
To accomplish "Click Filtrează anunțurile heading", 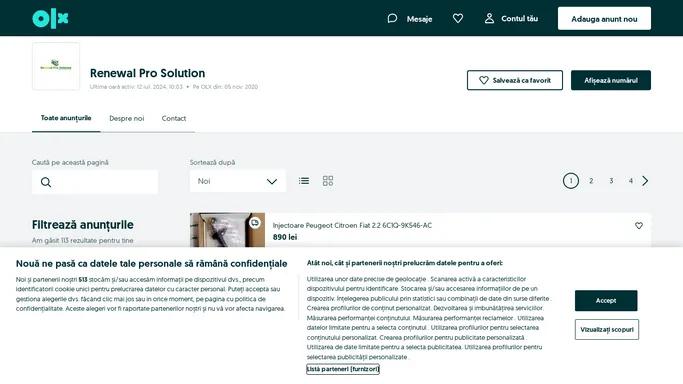I will 83,225.
